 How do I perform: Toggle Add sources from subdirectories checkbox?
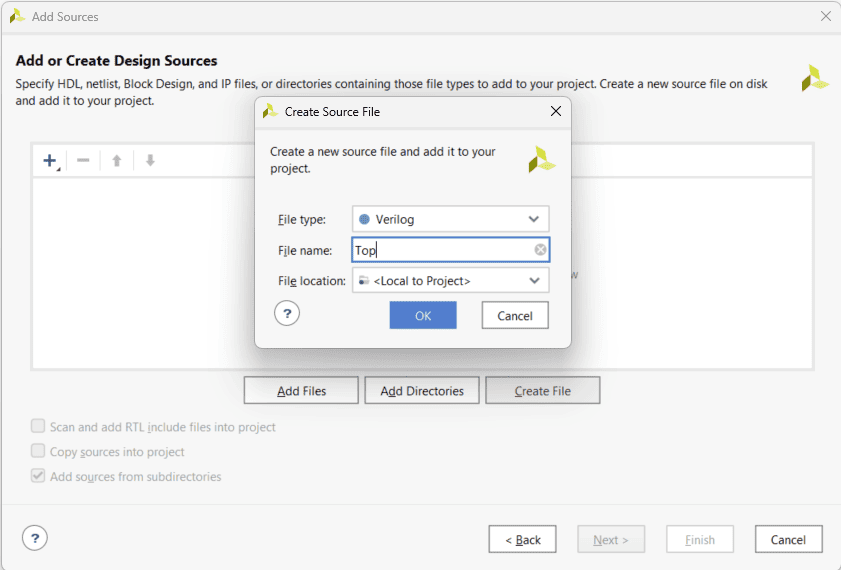pos(38,477)
